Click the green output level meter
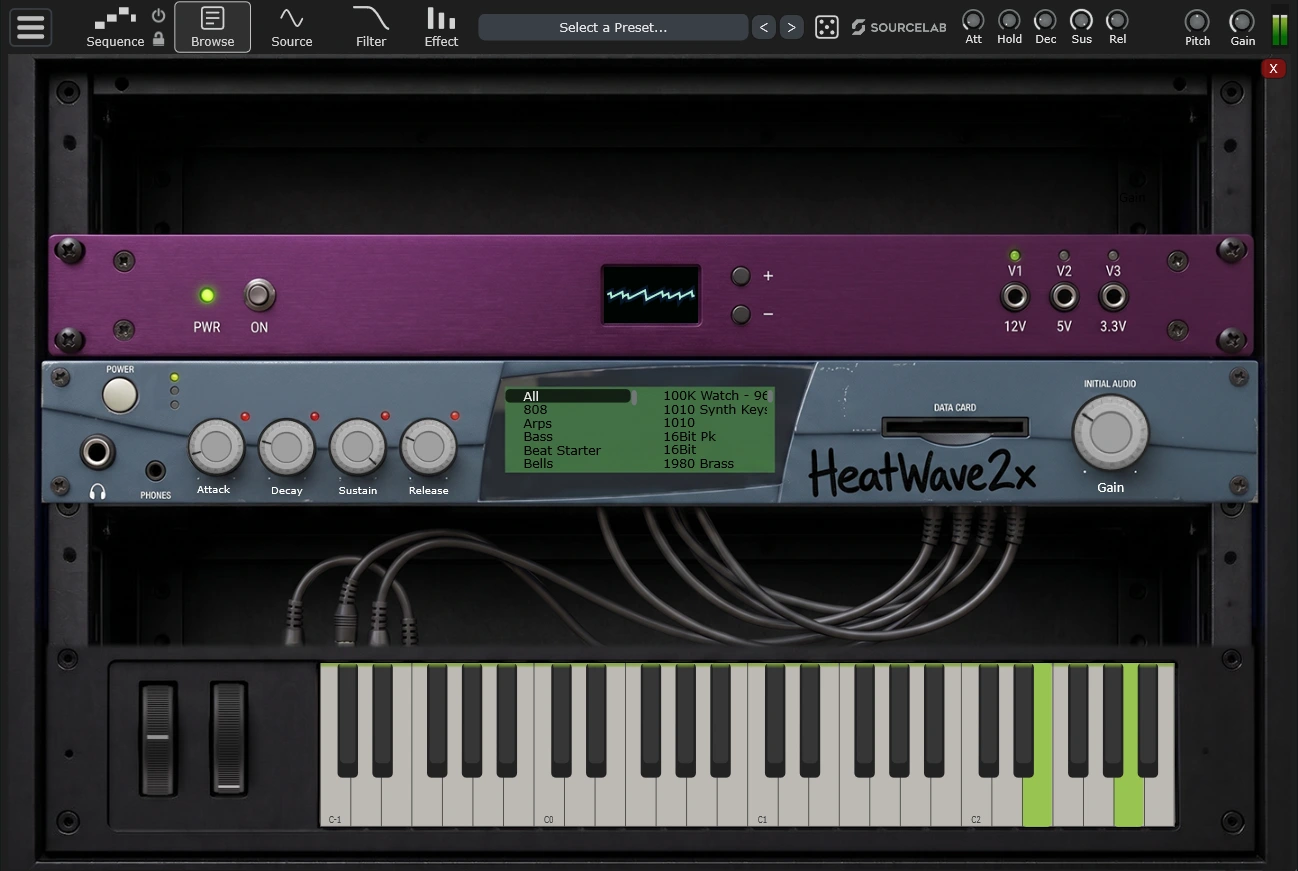Screen dimensions: 1298x871 tap(1279, 28)
